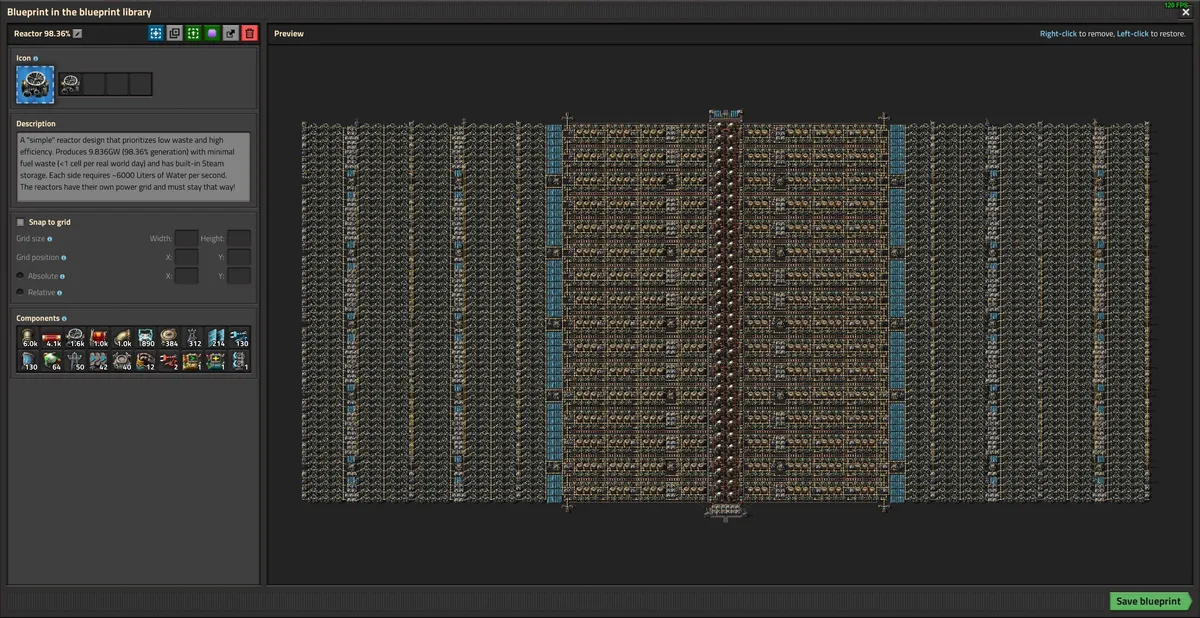
Task: Click the grid size Height field
Action: [239, 238]
